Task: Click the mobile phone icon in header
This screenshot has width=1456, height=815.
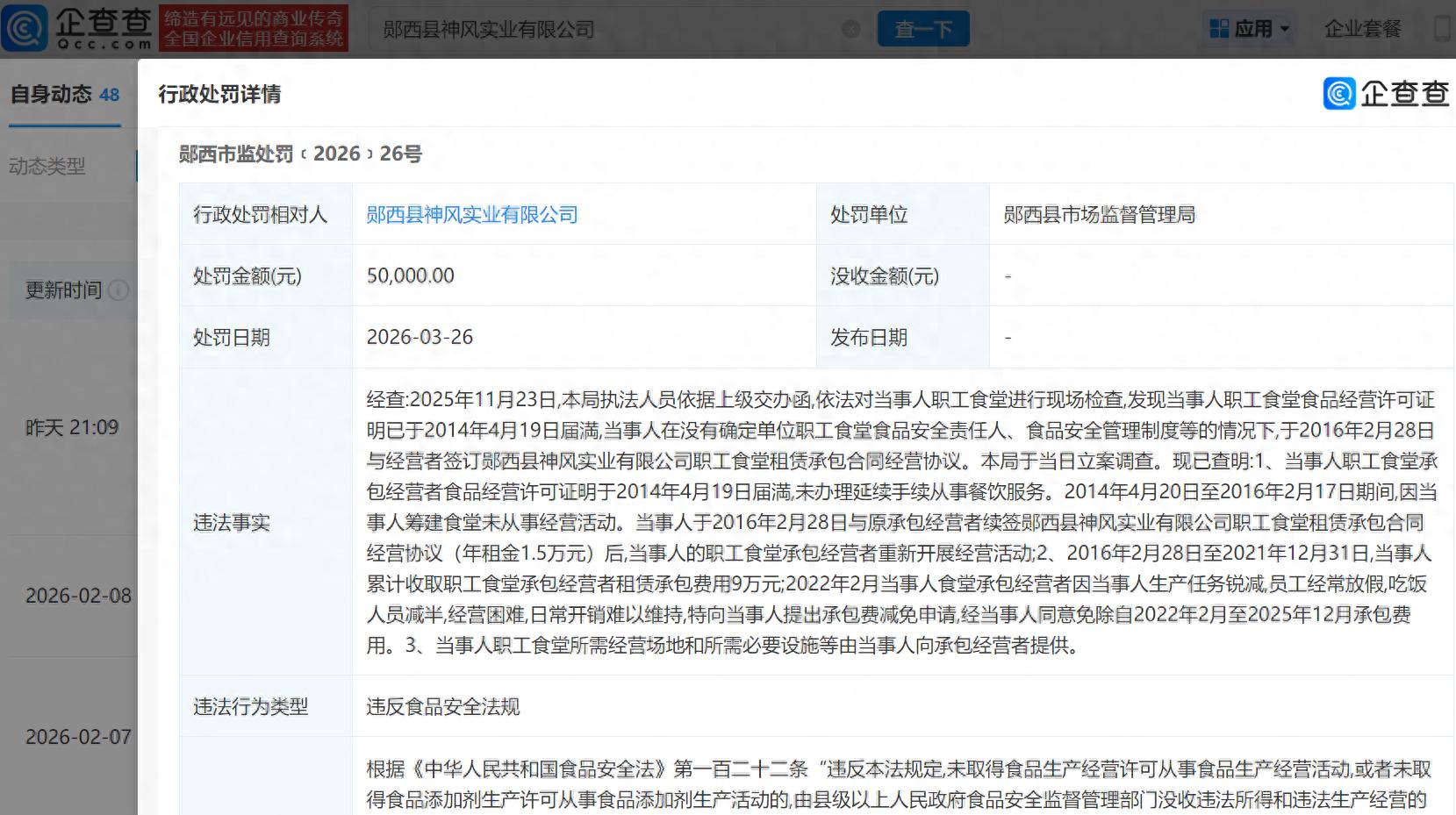Action: point(1441,29)
